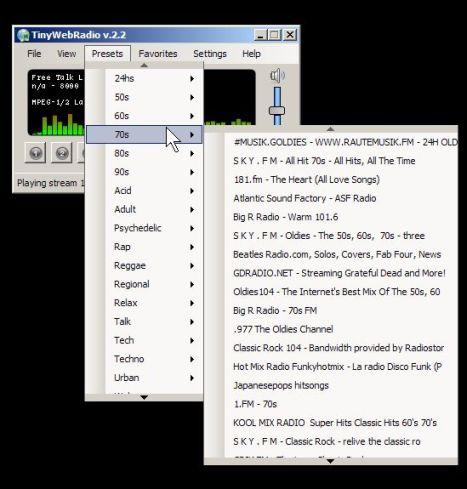The image size is (467, 489).
Task: Play 181.fm The Heart station
Action: [x=331, y=180]
